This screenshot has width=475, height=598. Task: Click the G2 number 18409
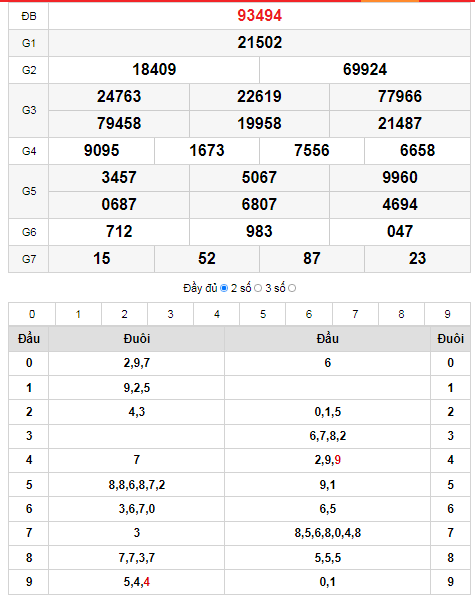point(154,69)
